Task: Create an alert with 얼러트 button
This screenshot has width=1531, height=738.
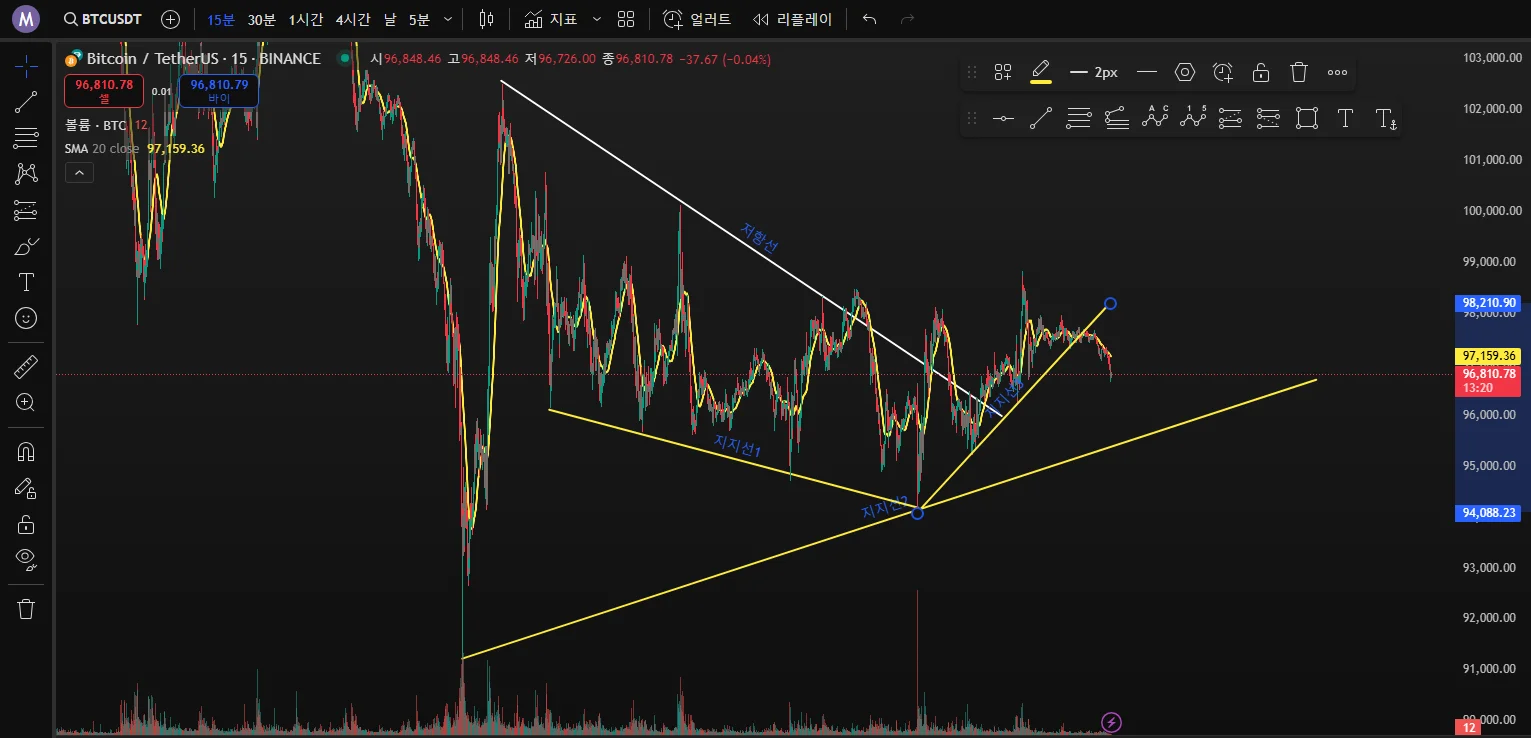Action: pyautogui.click(x=697, y=19)
